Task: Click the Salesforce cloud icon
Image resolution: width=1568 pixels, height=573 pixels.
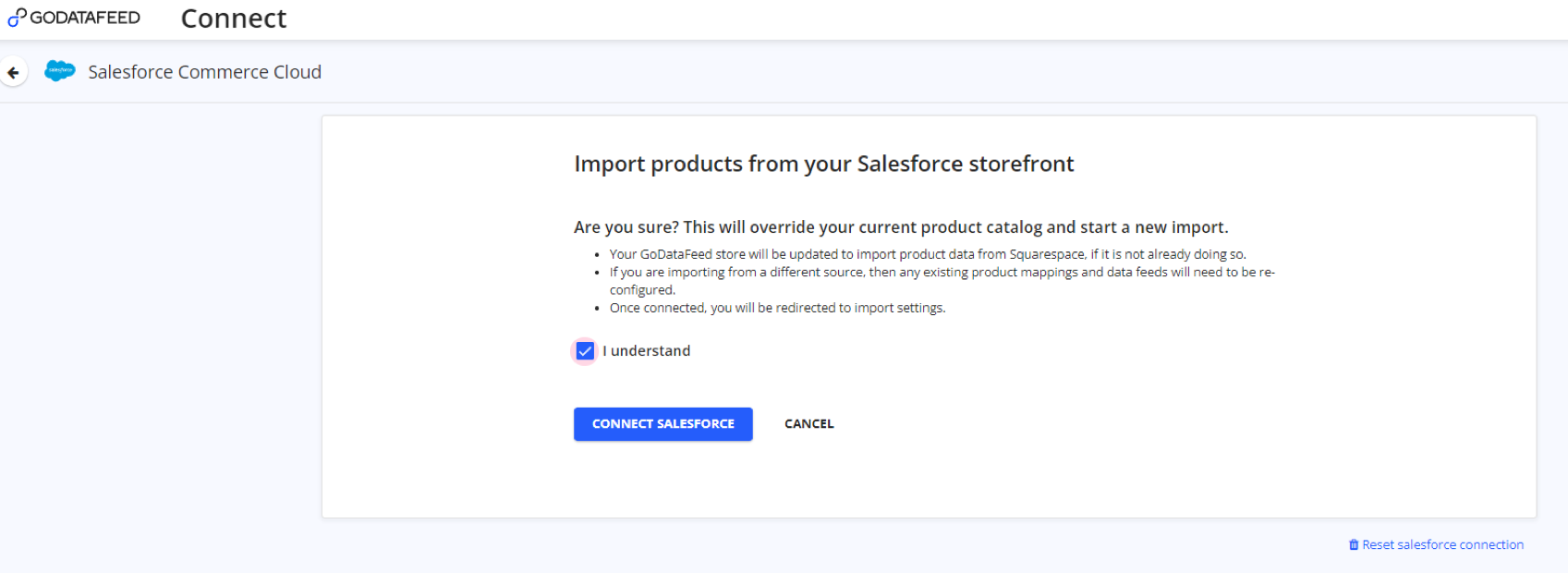Action: click(60, 71)
